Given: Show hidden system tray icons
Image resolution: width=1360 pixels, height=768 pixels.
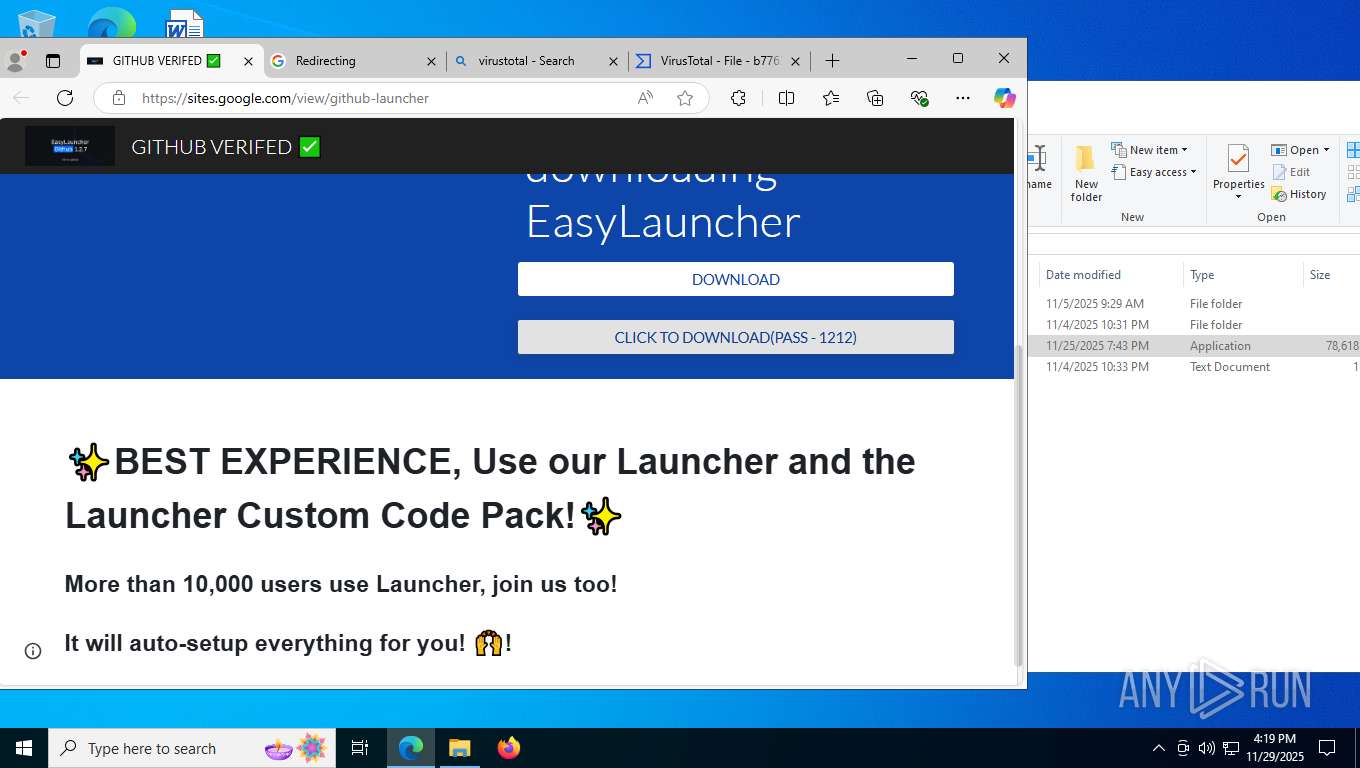Looking at the screenshot, I should click(1159, 748).
